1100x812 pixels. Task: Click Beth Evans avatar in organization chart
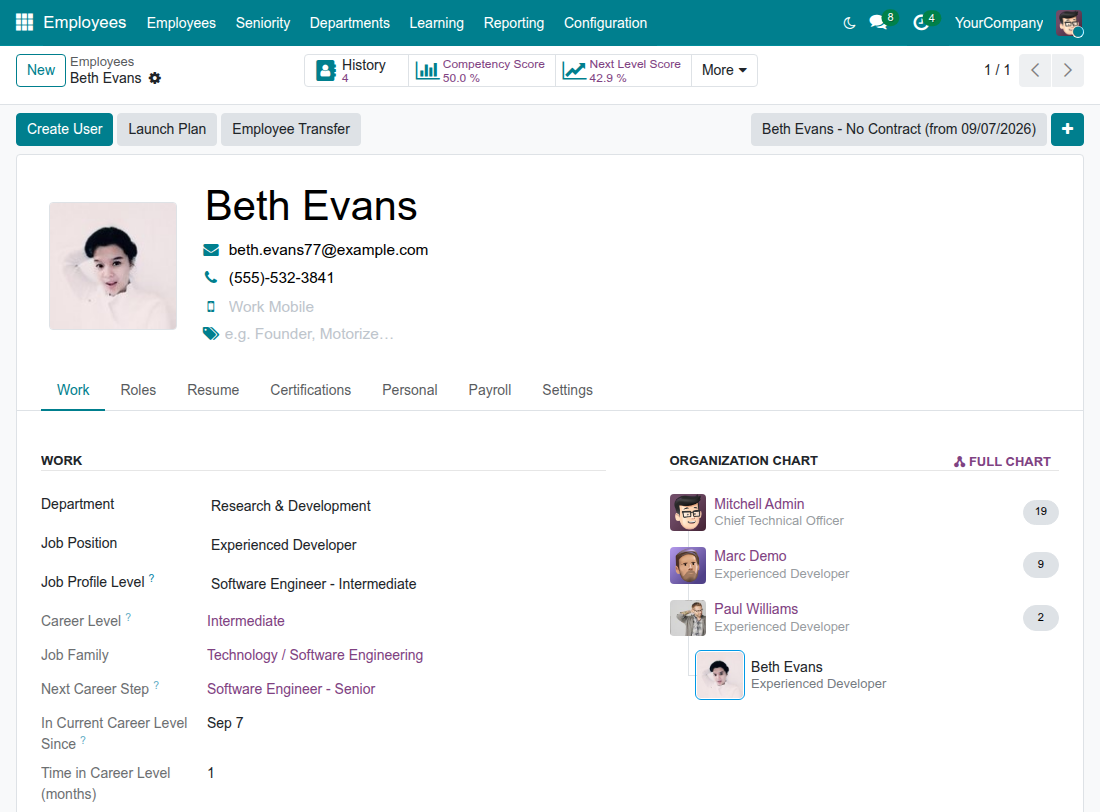pyautogui.click(x=720, y=675)
